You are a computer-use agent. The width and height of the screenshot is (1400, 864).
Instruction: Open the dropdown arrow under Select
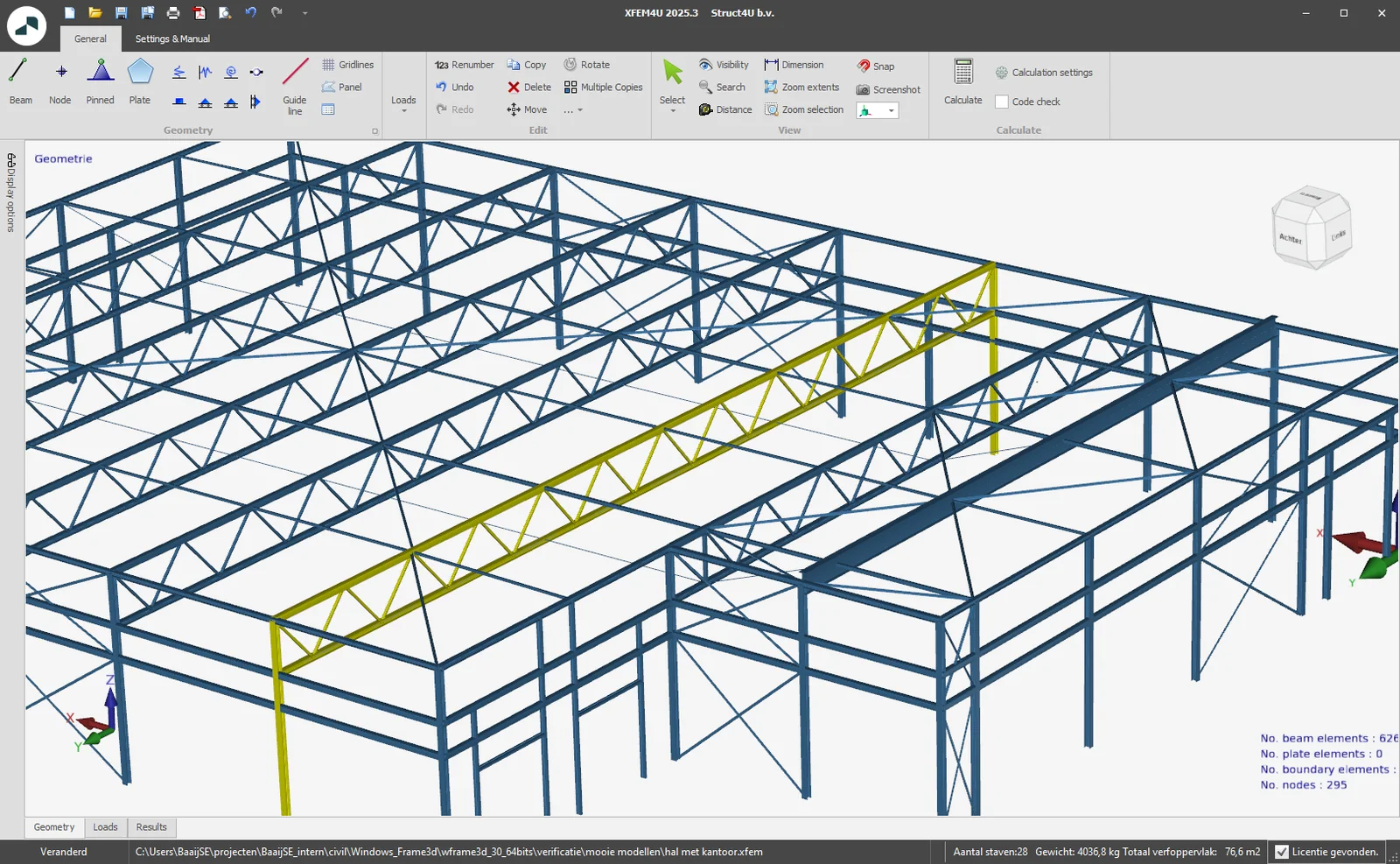[672, 111]
